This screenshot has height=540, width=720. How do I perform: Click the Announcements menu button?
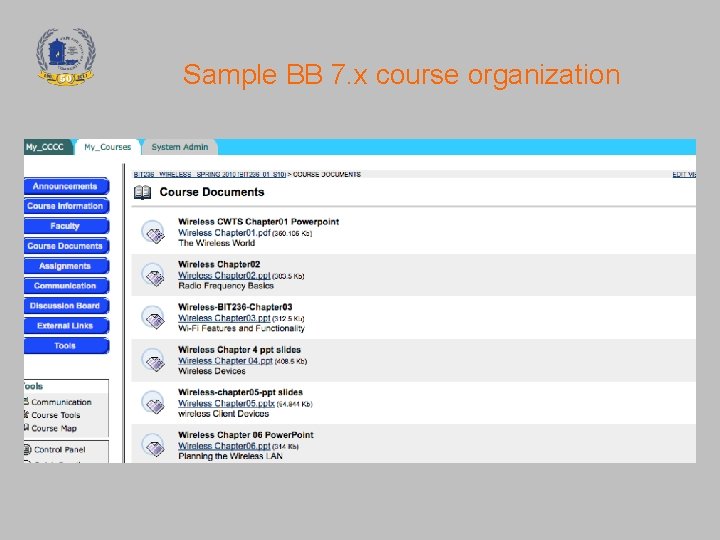coord(66,186)
